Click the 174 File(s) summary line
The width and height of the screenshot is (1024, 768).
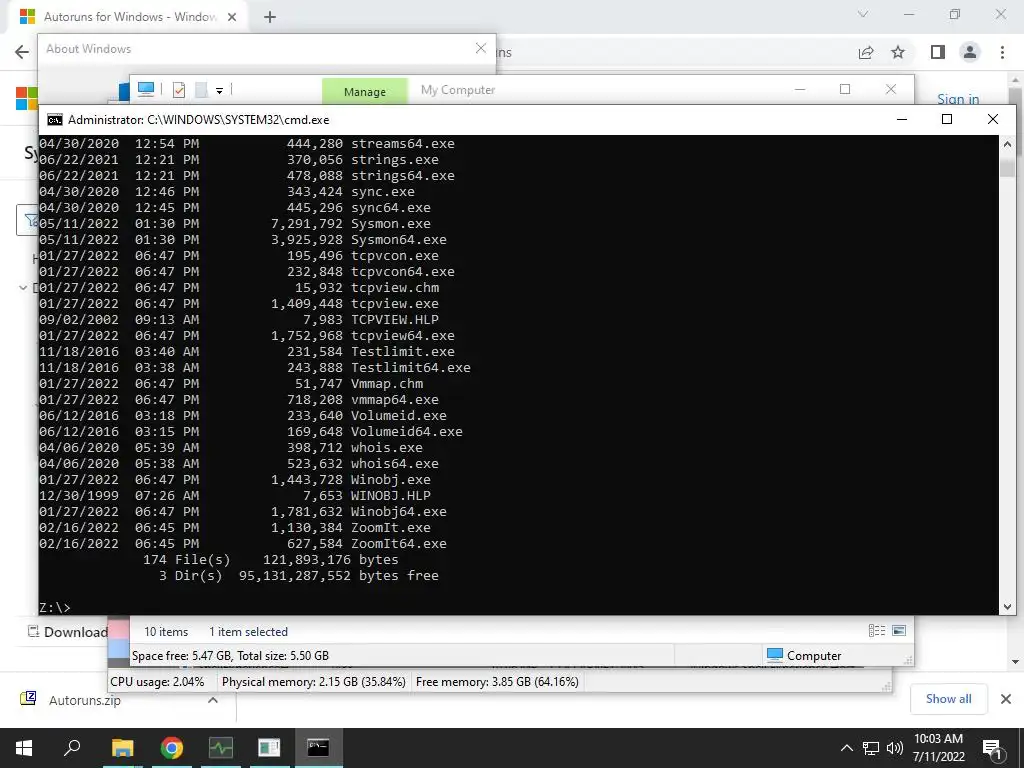pyautogui.click(x=270, y=560)
